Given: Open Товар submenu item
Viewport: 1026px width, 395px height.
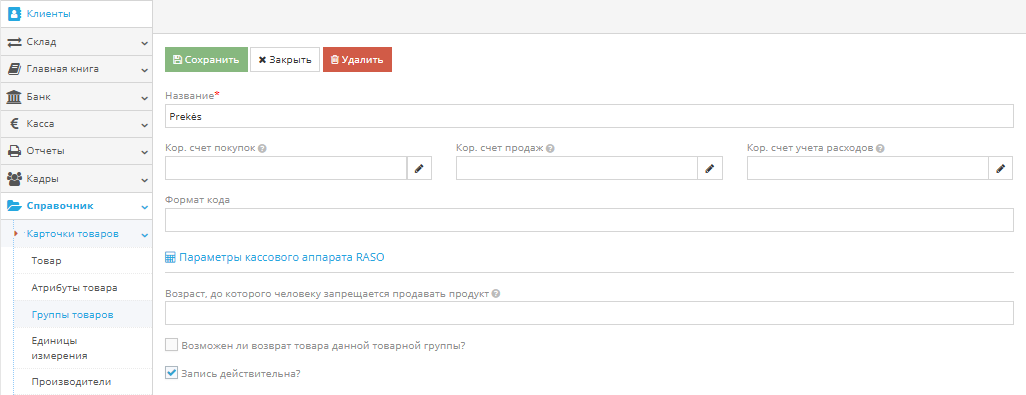Looking at the screenshot, I should (x=82, y=261).
